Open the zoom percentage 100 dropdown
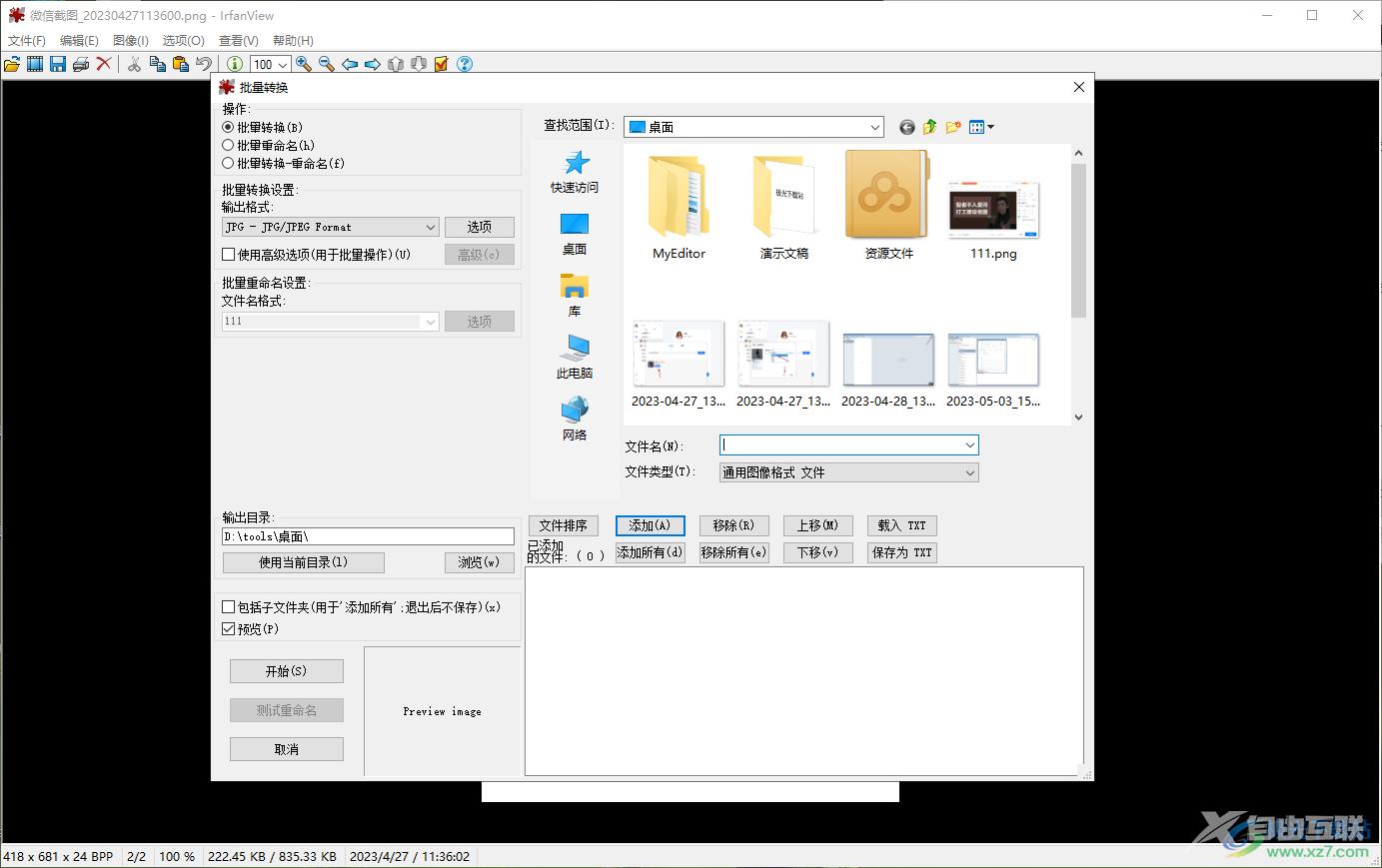Image resolution: width=1382 pixels, height=868 pixels. tap(284, 65)
